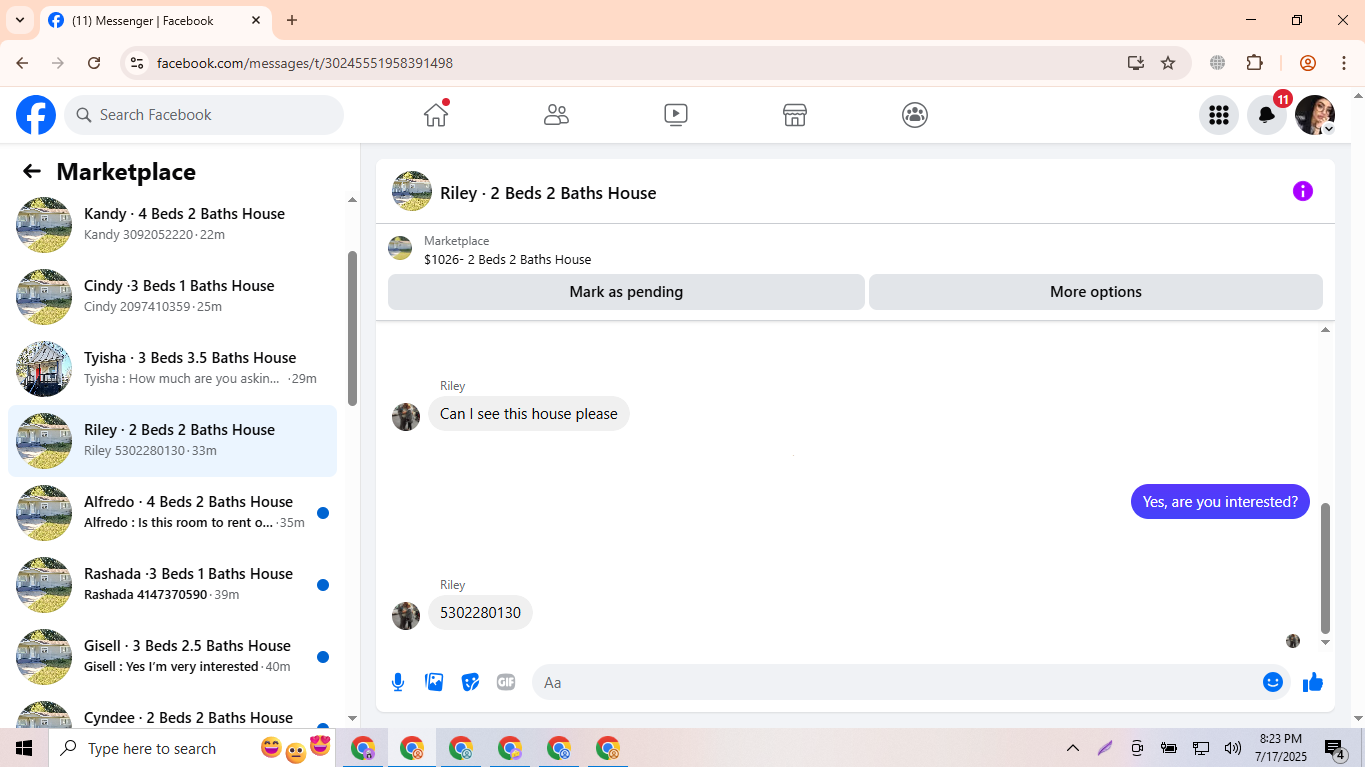
Task: Show hidden system tray icons chevron
Action: 1073,748
